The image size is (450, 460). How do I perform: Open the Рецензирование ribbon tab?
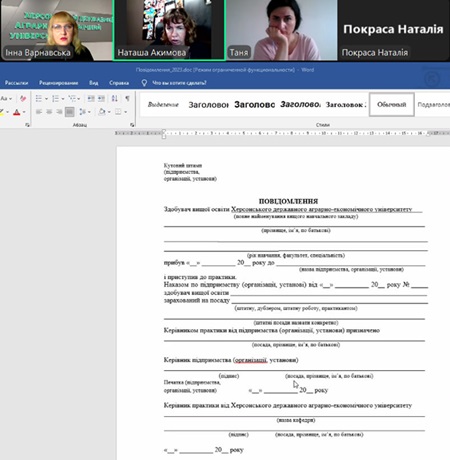[x=58, y=83]
